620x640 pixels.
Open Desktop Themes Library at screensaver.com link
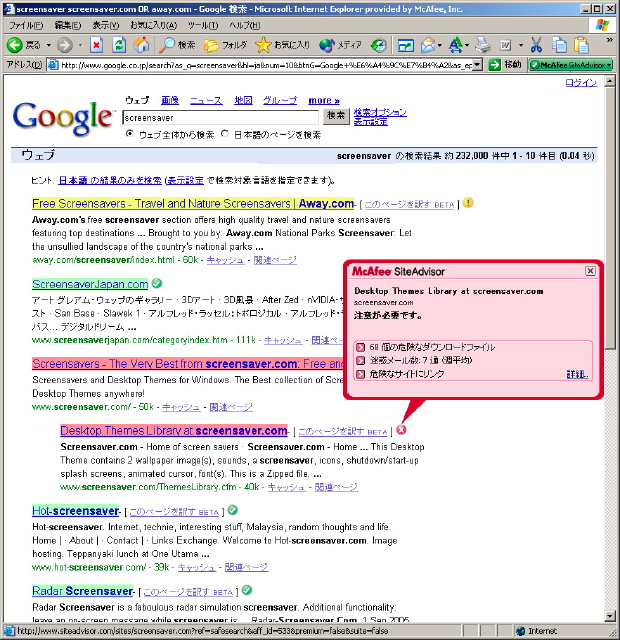click(x=174, y=431)
